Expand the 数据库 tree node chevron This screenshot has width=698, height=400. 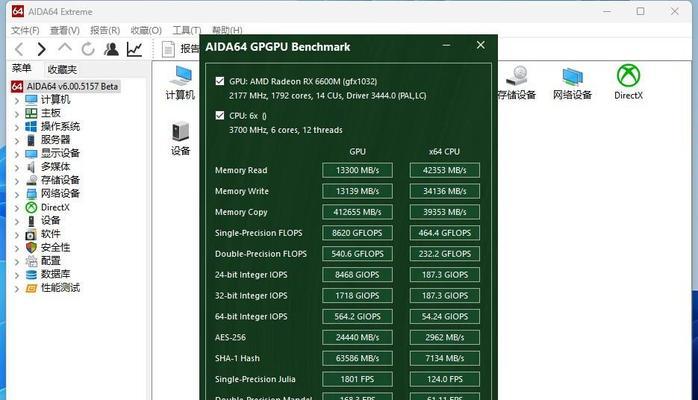[x=17, y=275]
